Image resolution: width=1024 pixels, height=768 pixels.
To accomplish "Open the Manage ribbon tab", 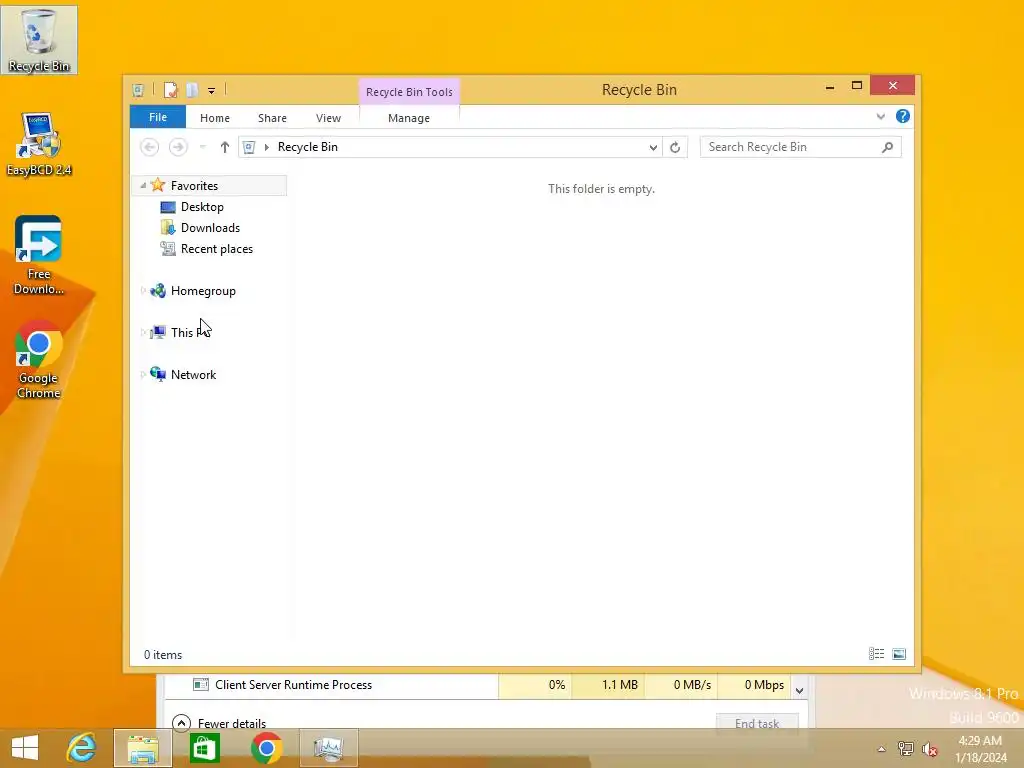I will point(409,118).
